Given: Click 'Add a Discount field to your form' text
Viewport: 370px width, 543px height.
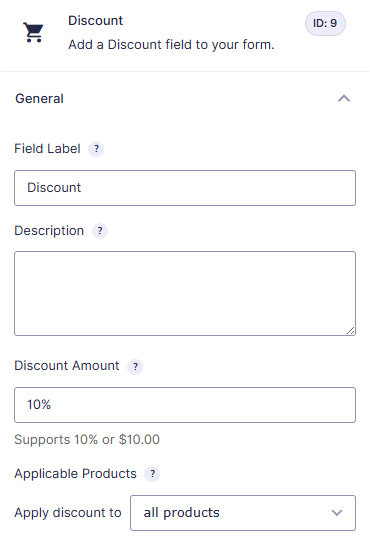Looking at the screenshot, I should 171,45.
